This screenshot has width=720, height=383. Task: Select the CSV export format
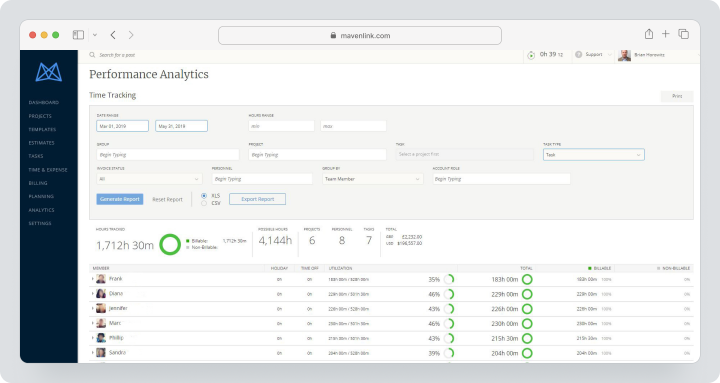(204, 203)
